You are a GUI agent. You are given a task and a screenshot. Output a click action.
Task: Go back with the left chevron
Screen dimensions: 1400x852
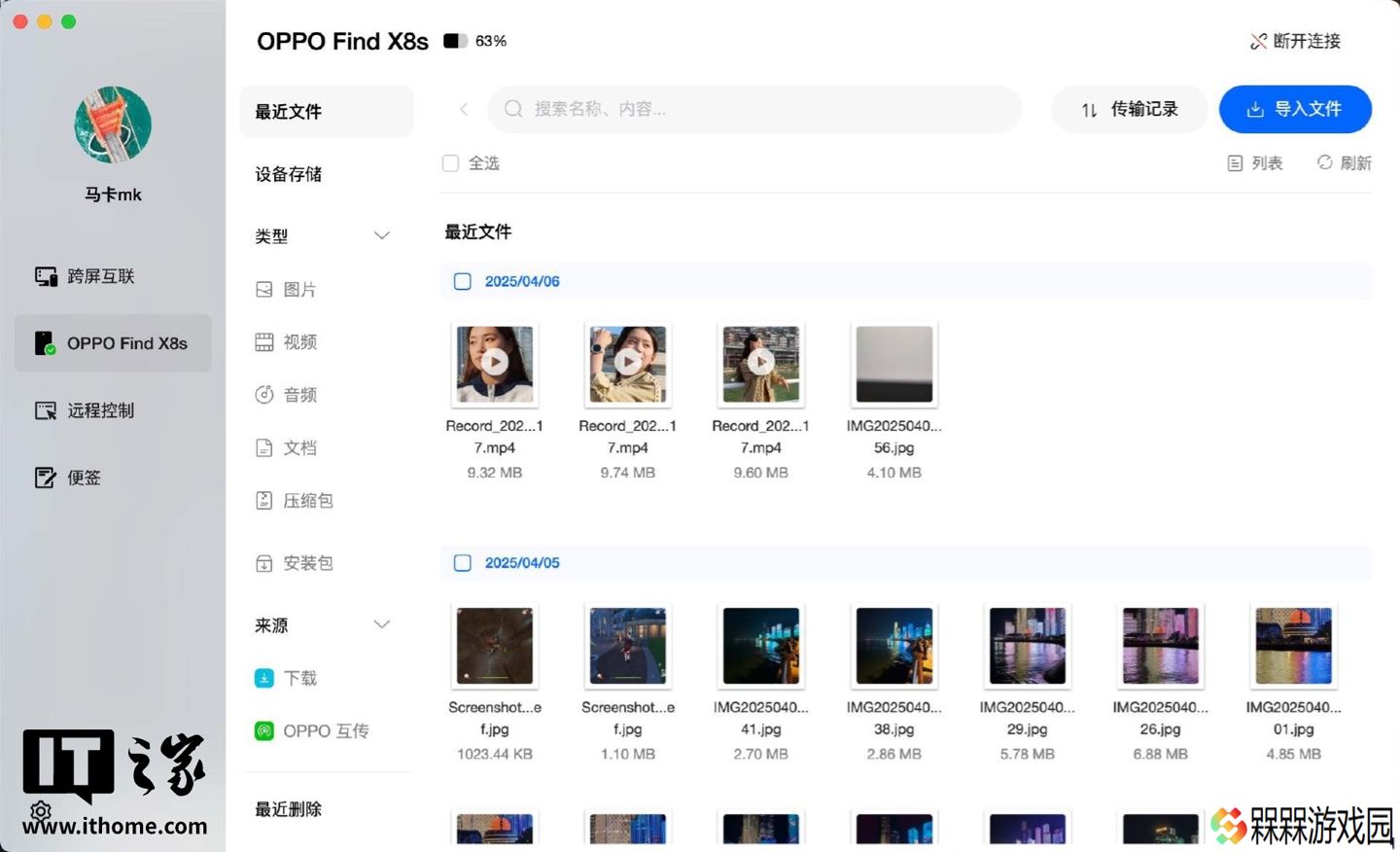coord(464,109)
